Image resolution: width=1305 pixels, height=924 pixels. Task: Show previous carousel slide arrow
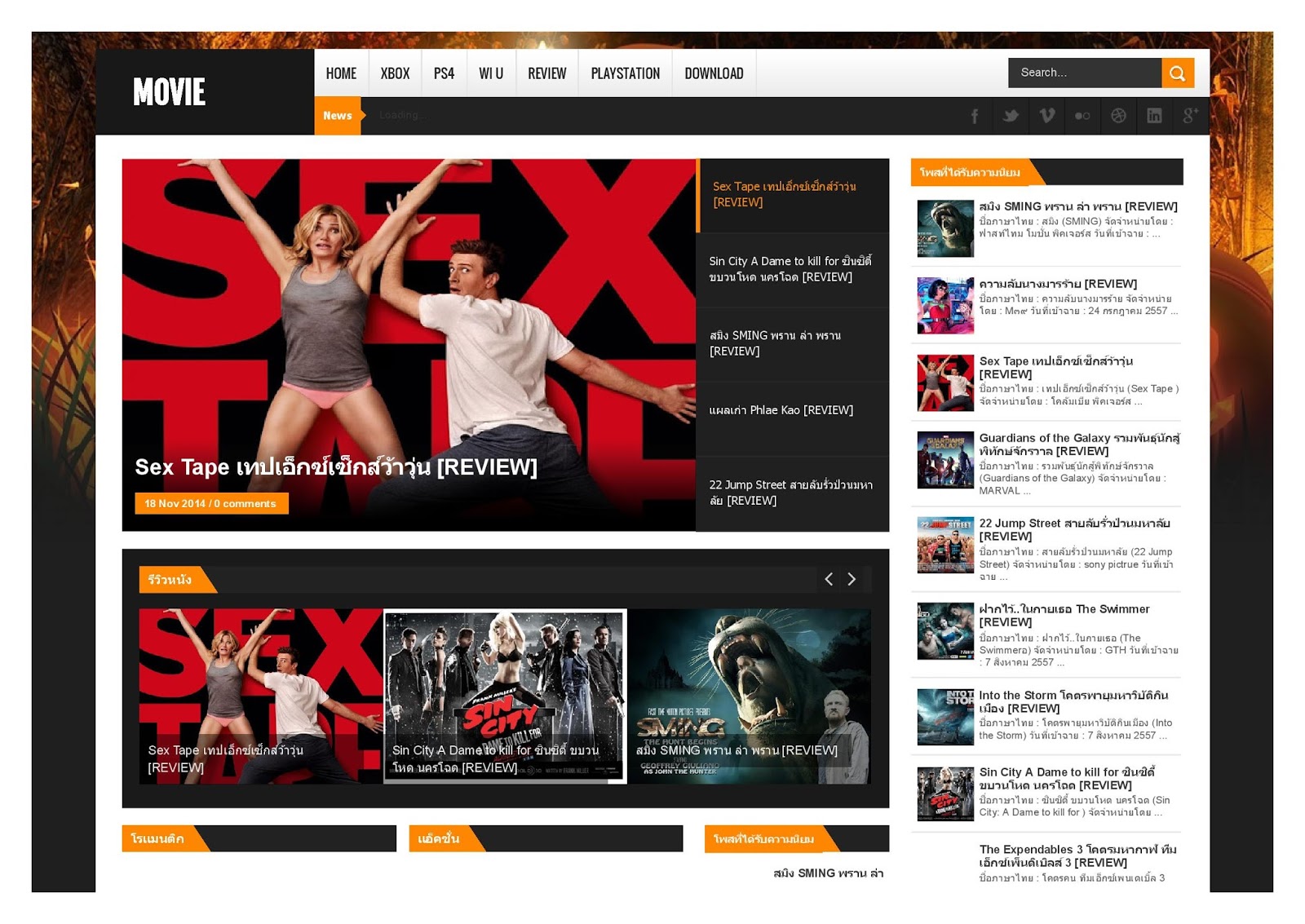tap(829, 579)
